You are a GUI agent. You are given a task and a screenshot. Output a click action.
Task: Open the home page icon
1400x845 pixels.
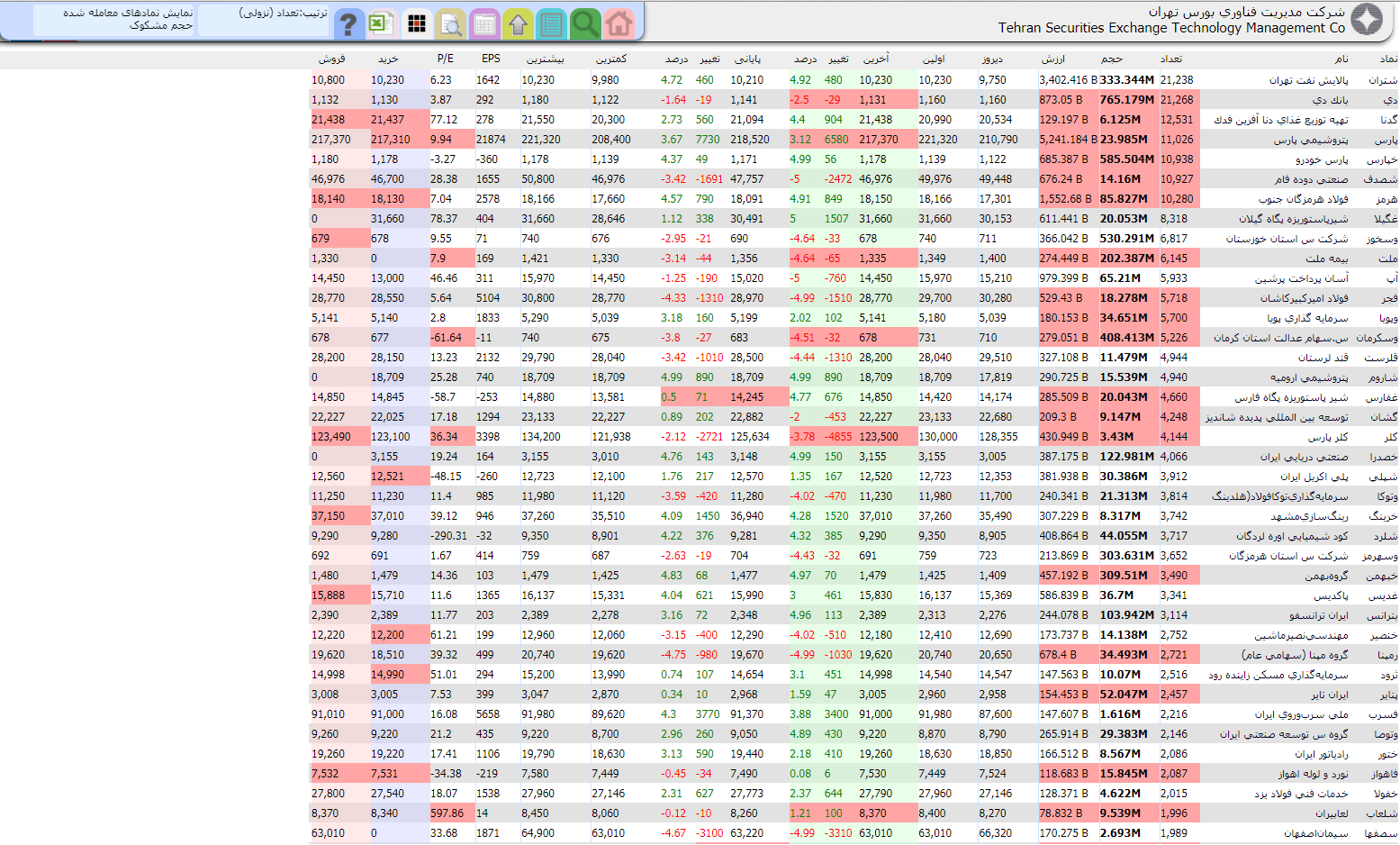click(619, 23)
